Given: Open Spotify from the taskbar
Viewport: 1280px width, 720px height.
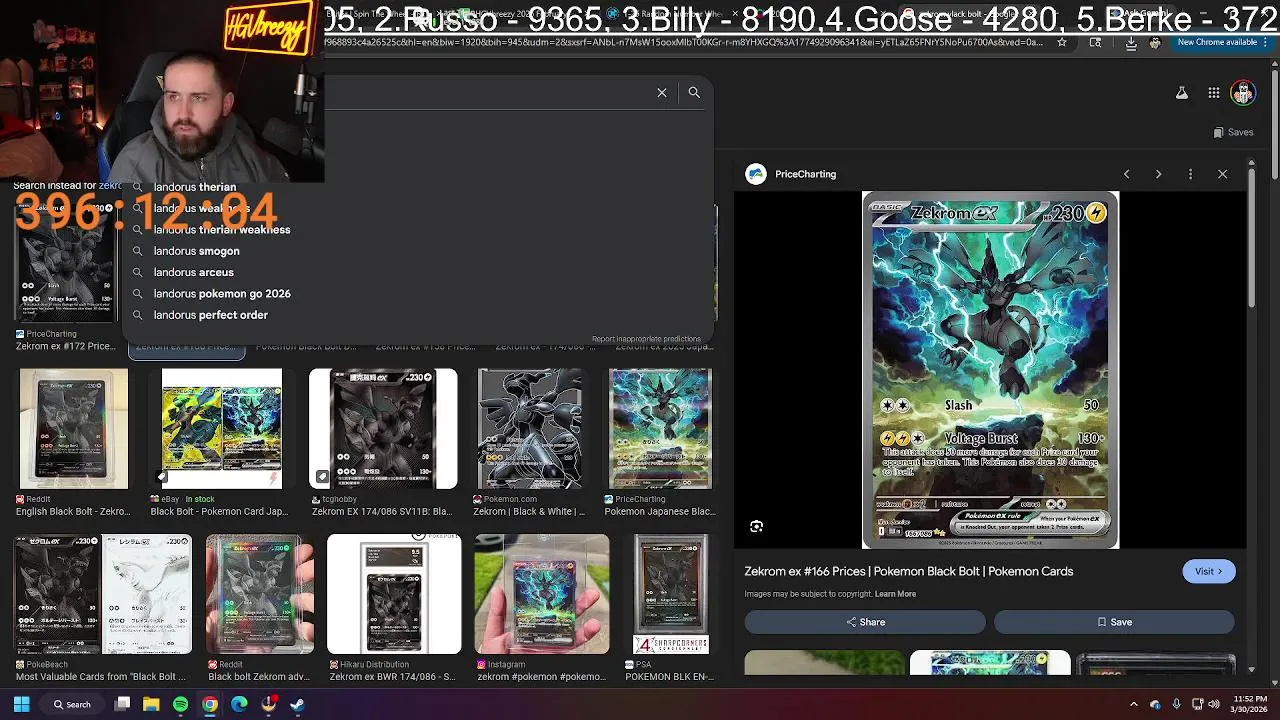Looking at the screenshot, I should pyautogui.click(x=180, y=704).
